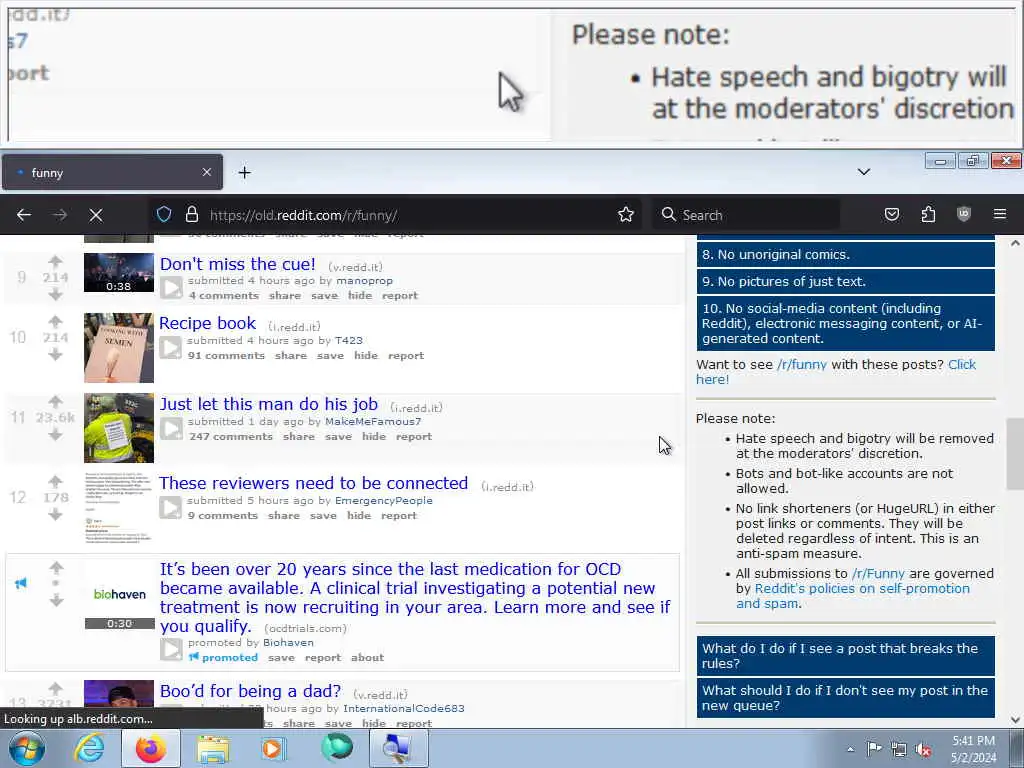
Task: Click the page vertical scrollbar thumb
Action: (1015, 454)
